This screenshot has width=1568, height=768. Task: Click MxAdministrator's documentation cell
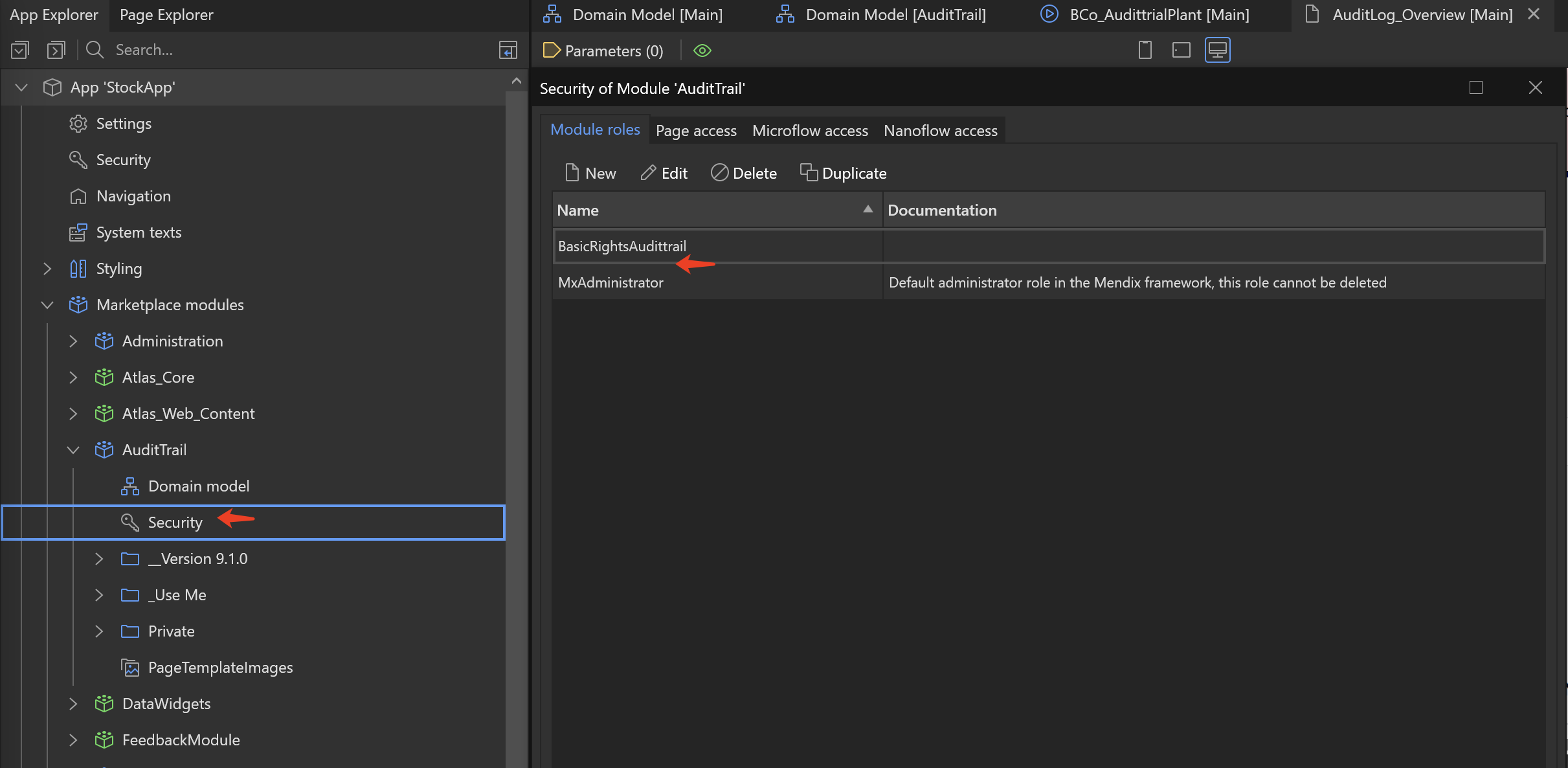pyautogui.click(x=1214, y=282)
